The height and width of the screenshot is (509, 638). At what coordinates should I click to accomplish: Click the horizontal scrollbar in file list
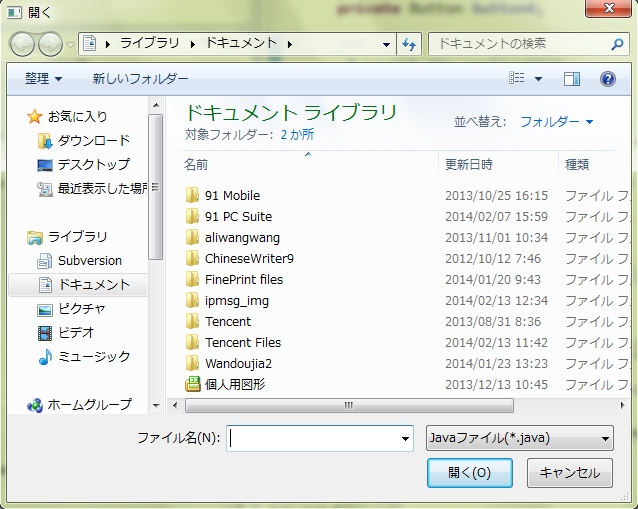(348, 405)
